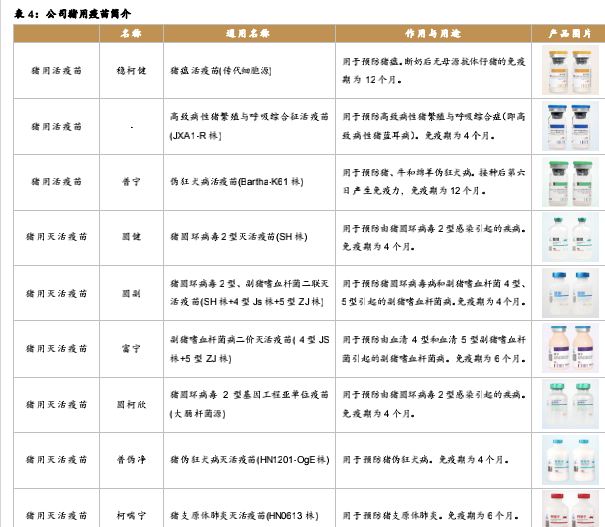
Task: Click the "-" name cell in the JXA1-R row
Action: pos(132,127)
